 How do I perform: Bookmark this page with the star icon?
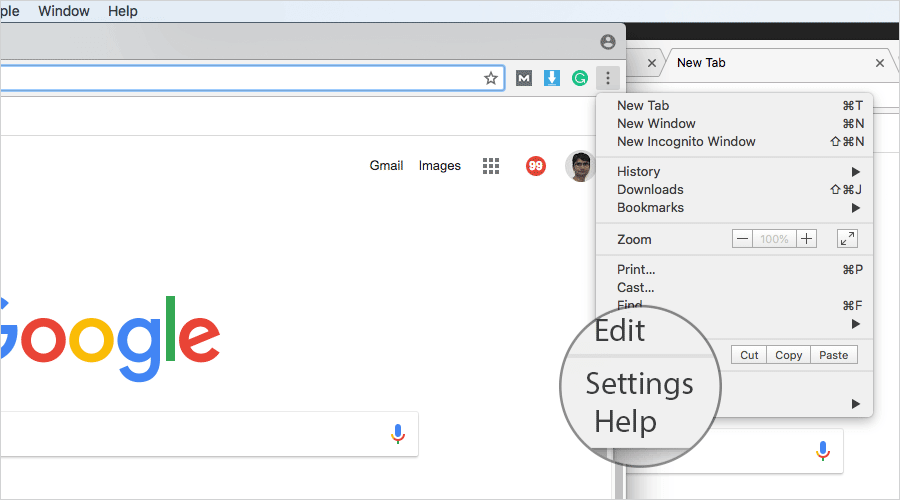tap(490, 78)
